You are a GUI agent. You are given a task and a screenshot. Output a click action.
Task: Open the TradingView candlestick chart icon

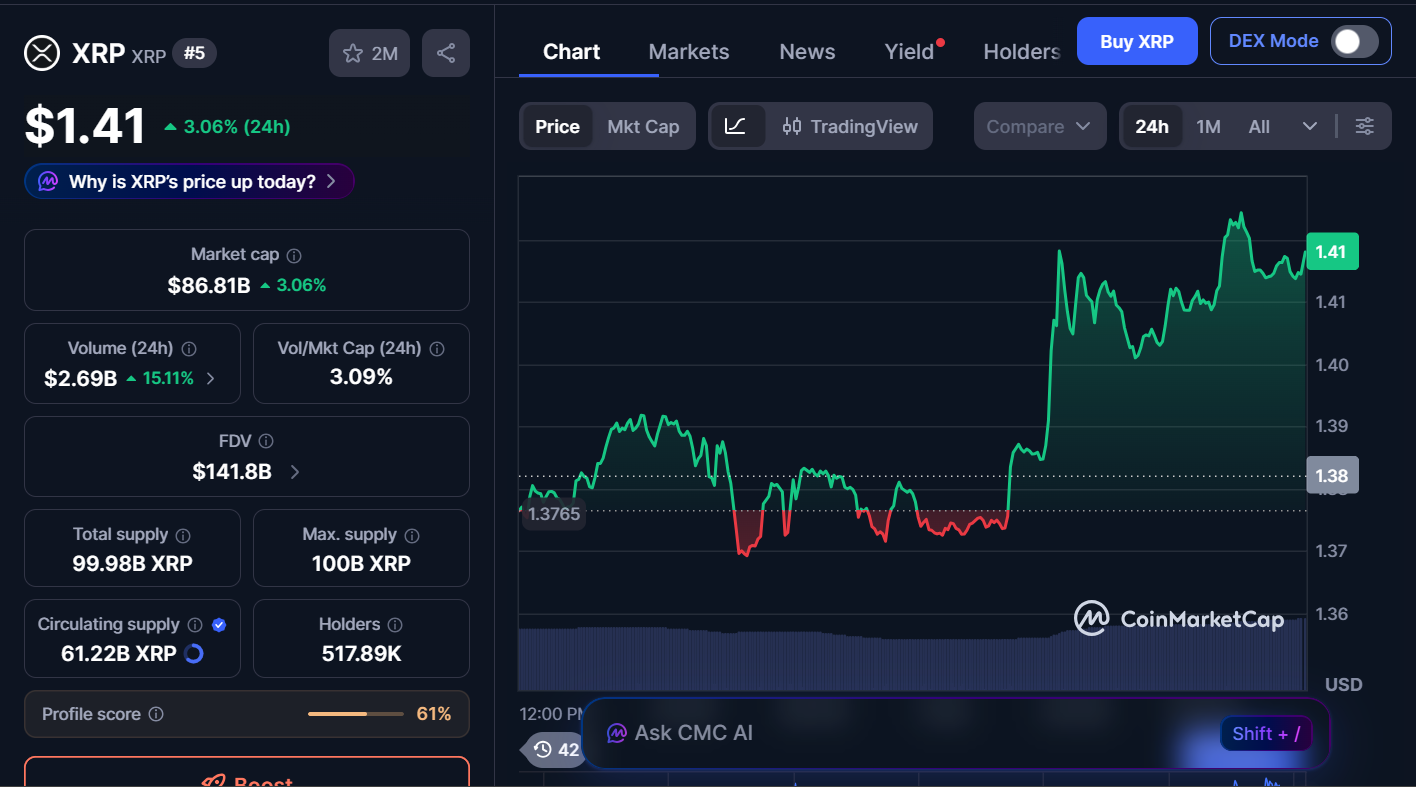click(791, 126)
